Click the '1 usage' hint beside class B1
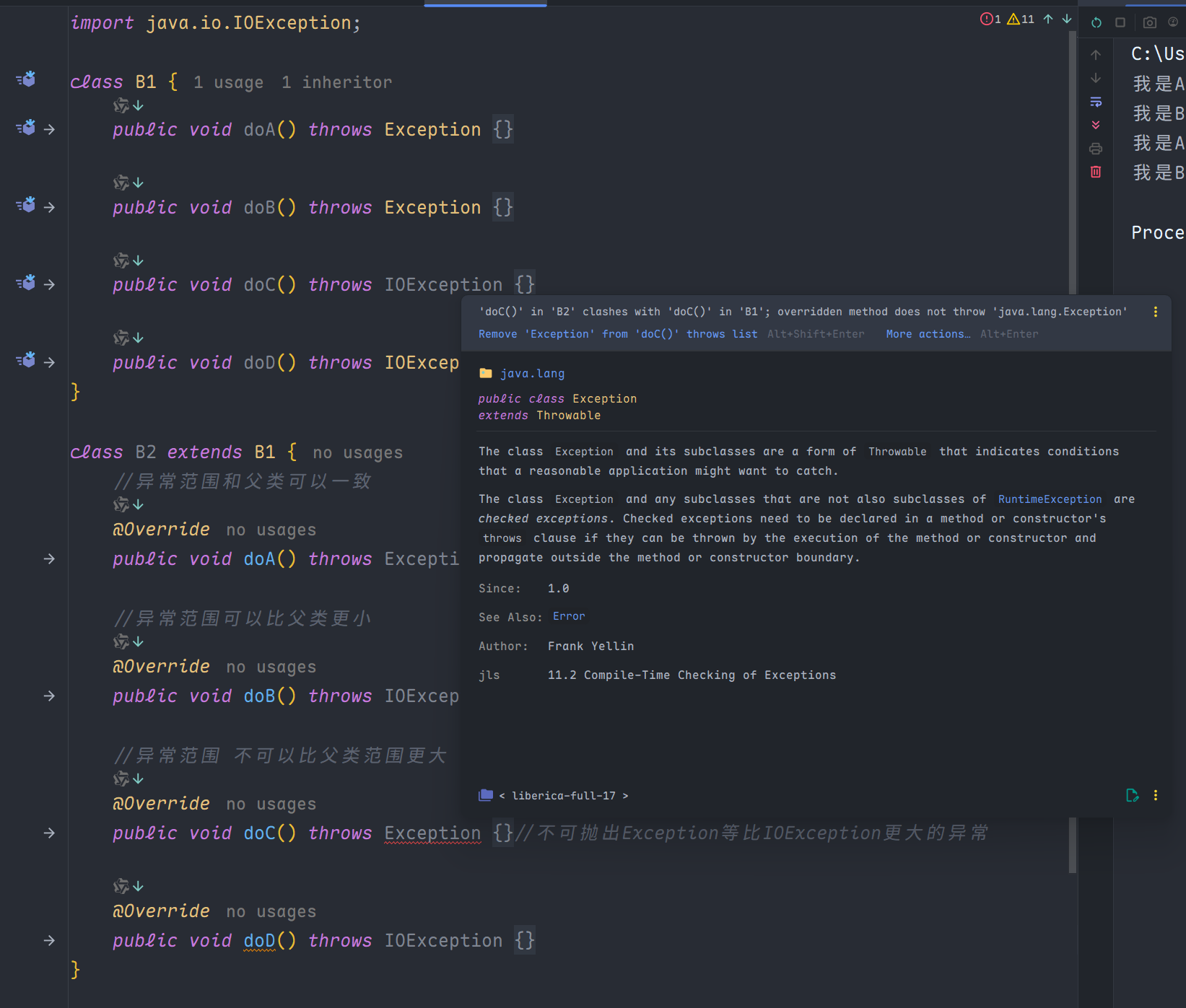1186x1008 pixels. [x=228, y=83]
